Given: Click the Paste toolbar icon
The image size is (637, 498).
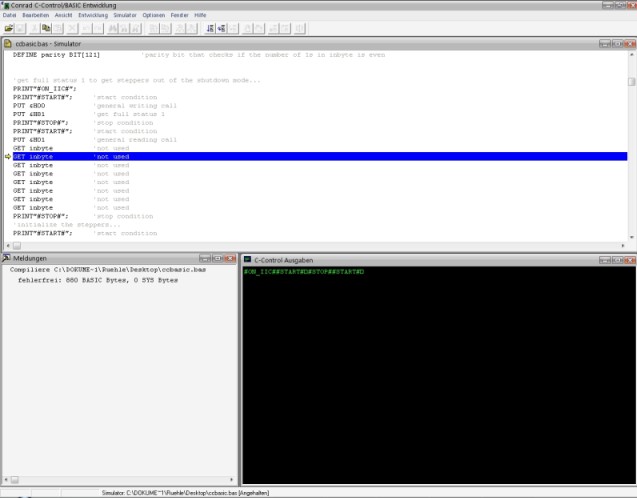Looking at the screenshot, I should [58, 28].
